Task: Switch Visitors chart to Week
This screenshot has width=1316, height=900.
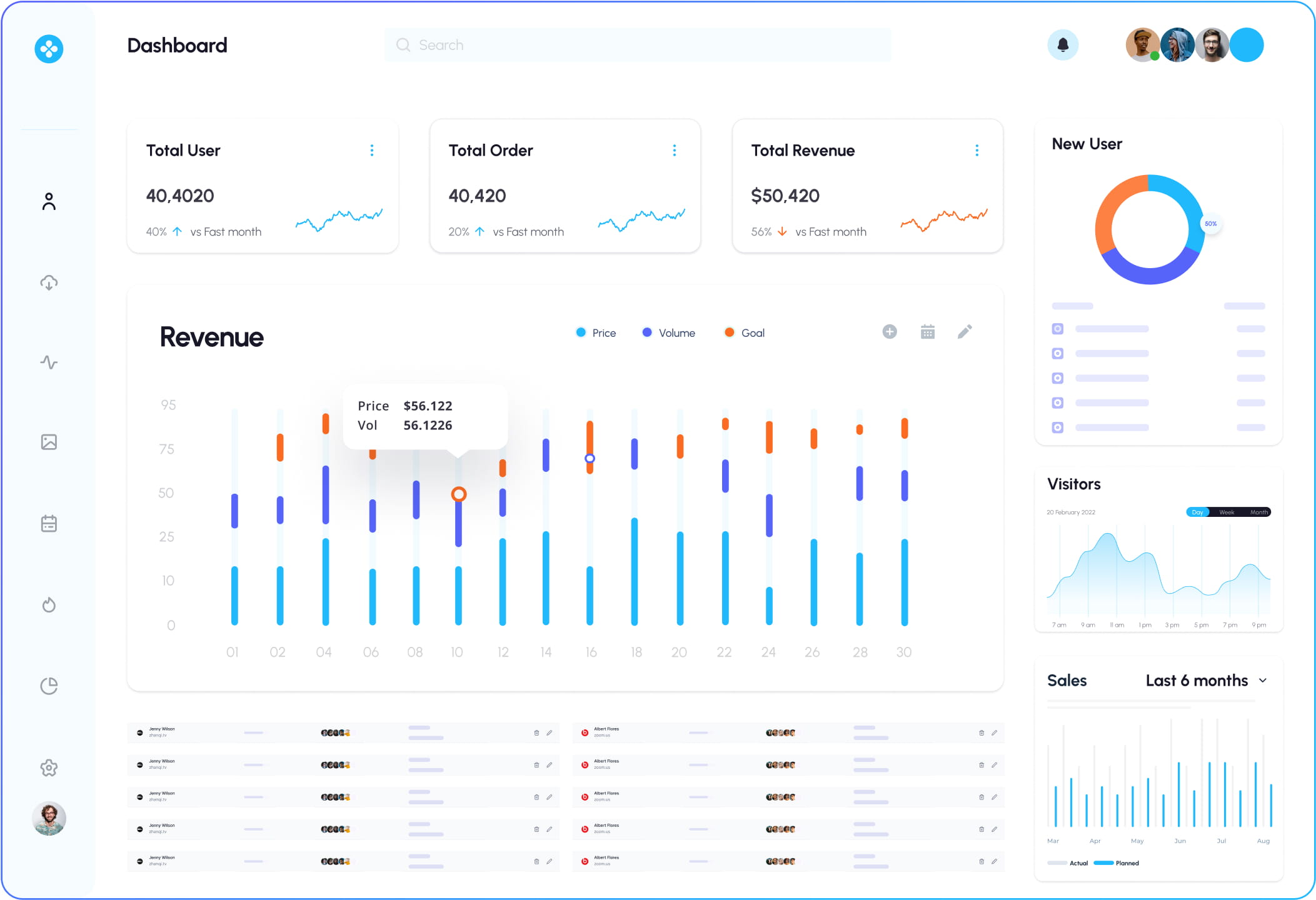Action: click(x=1227, y=512)
